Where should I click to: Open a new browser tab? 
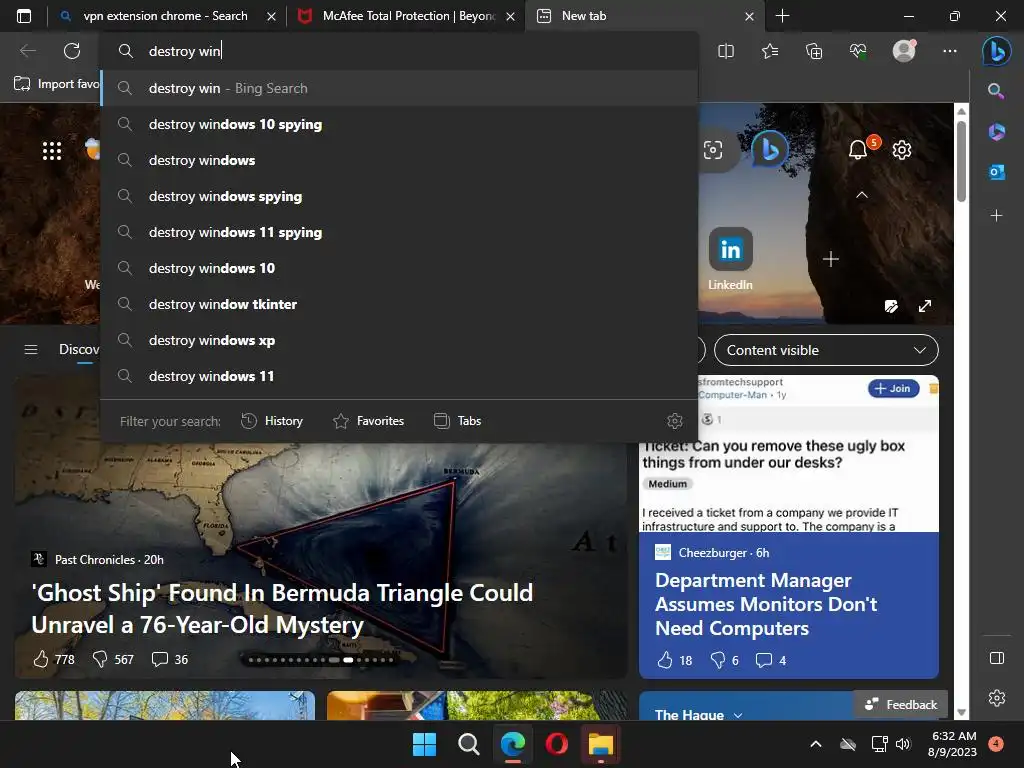click(782, 16)
